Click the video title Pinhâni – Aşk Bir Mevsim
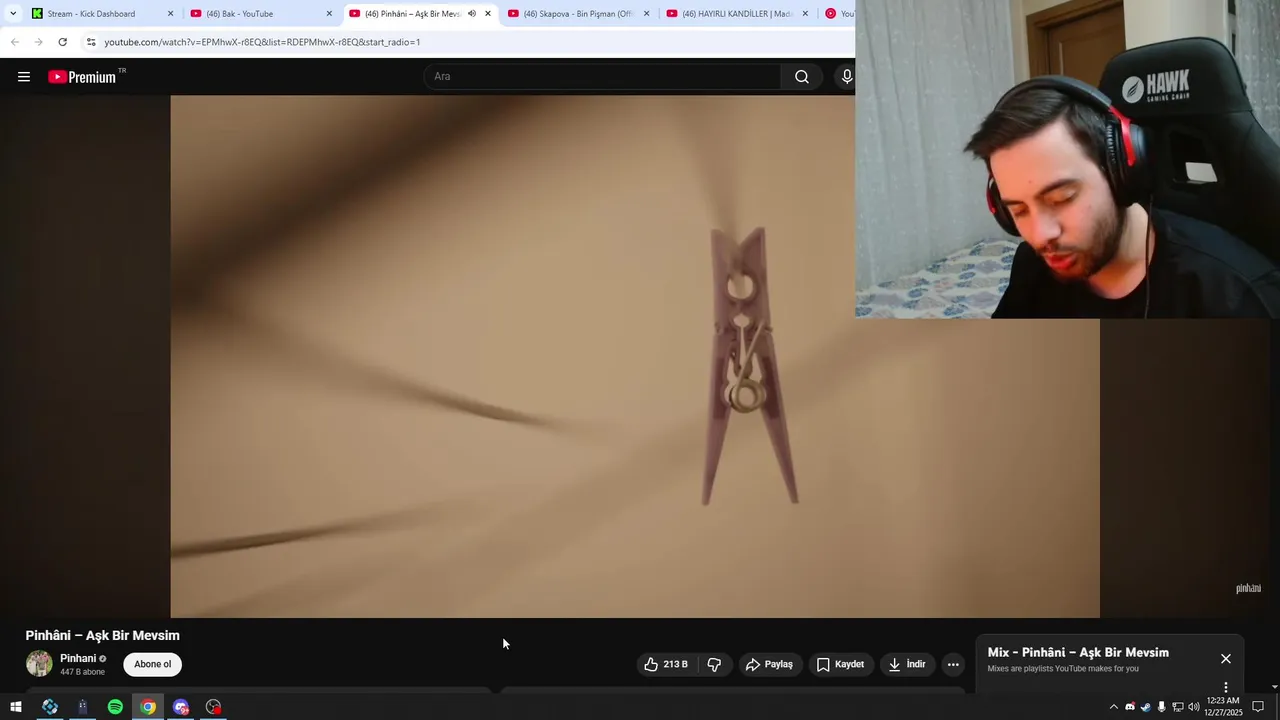Screen dimensions: 1280x720 pos(103,636)
